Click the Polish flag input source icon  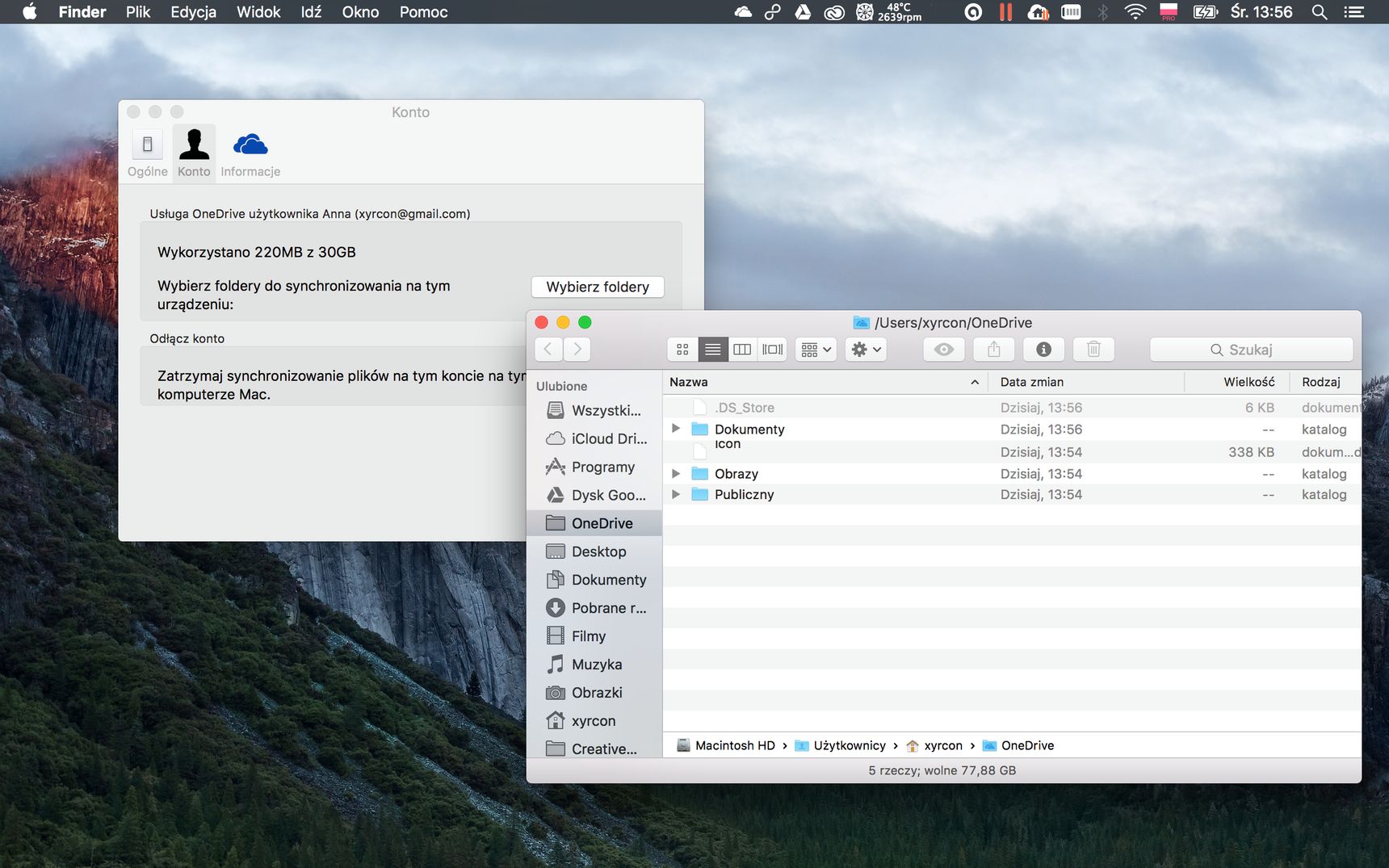coord(1169,12)
